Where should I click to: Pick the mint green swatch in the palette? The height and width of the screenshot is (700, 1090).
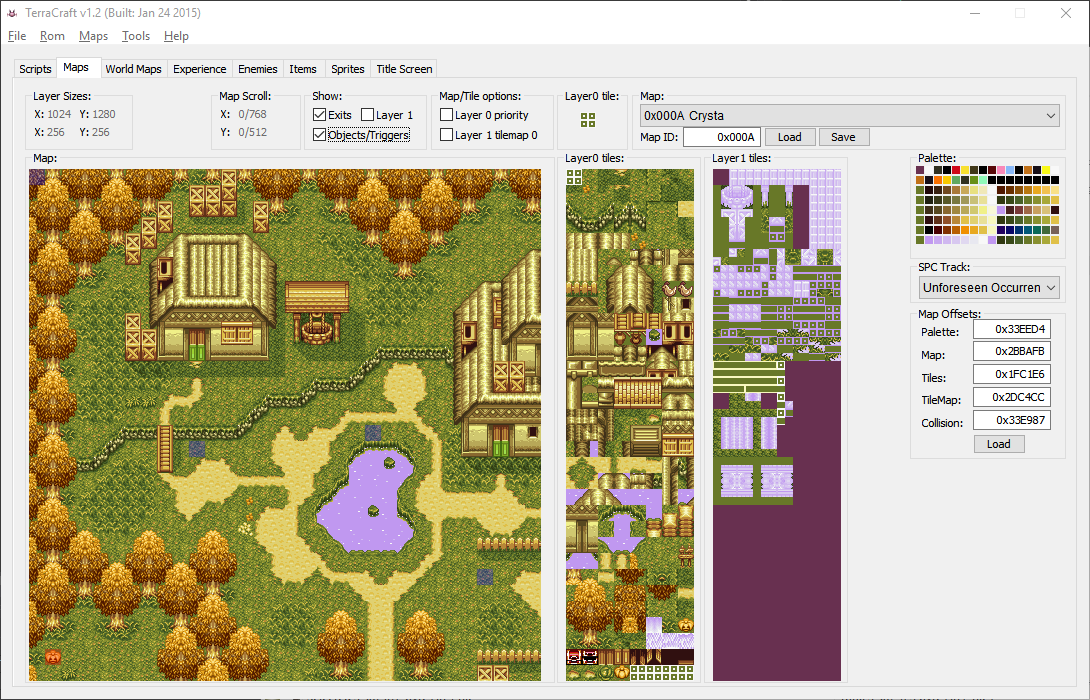tap(983, 180)
